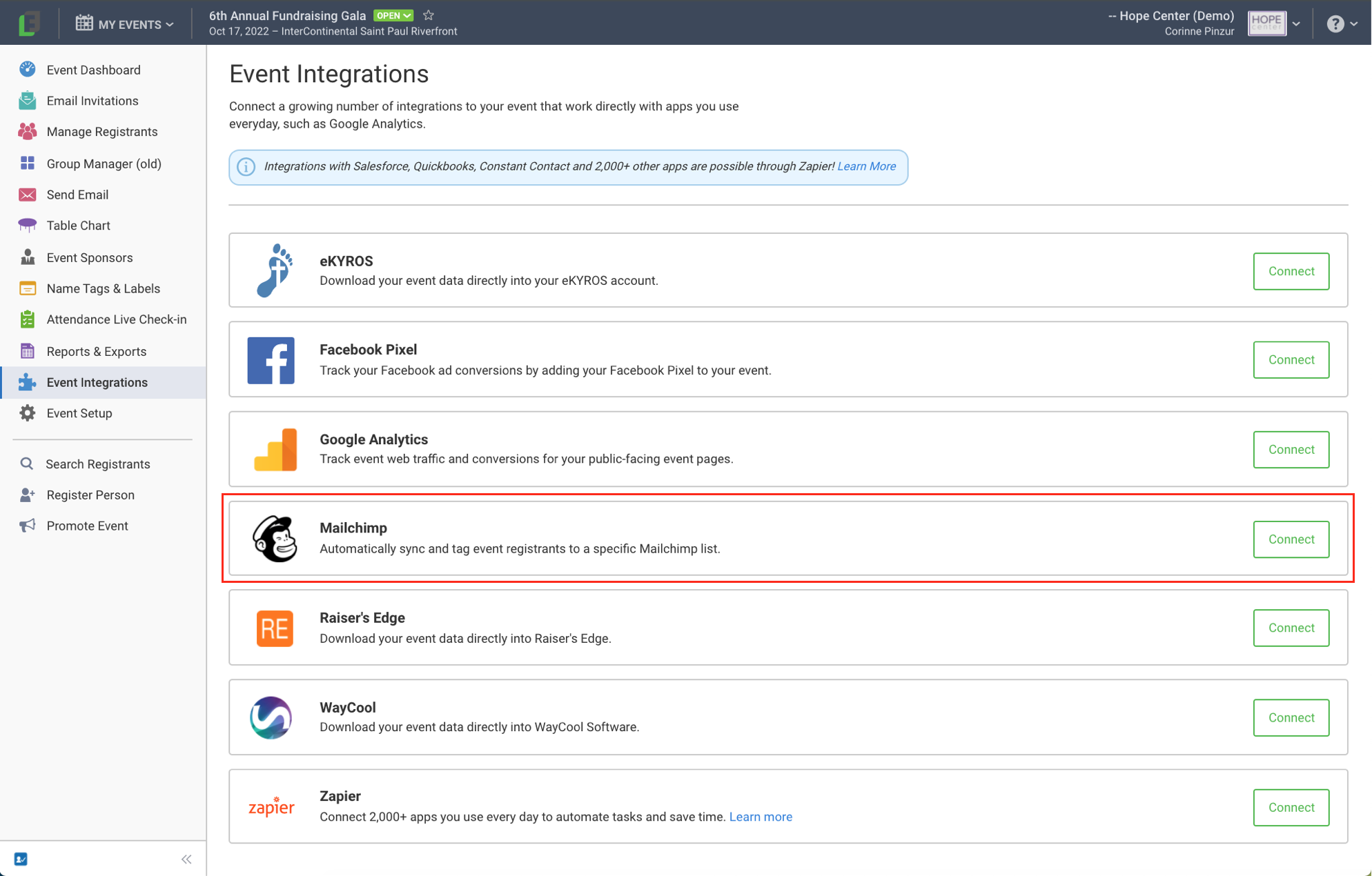
Task: Select Table Chart in sidebar
Action: (78, 226)
